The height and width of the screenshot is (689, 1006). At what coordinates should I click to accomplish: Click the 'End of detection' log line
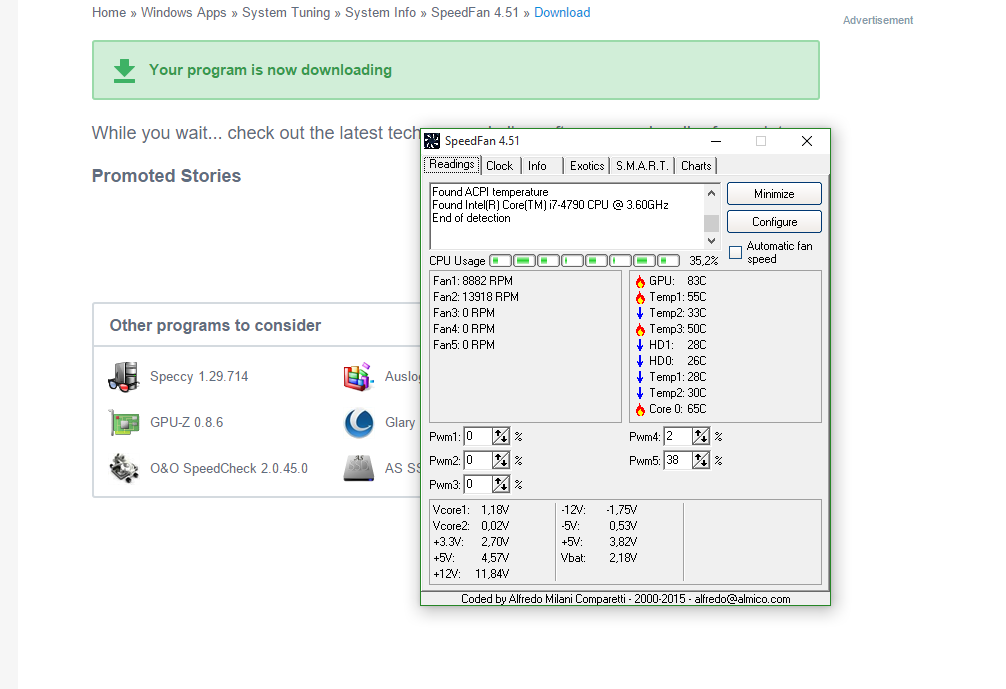click(472, 218)
